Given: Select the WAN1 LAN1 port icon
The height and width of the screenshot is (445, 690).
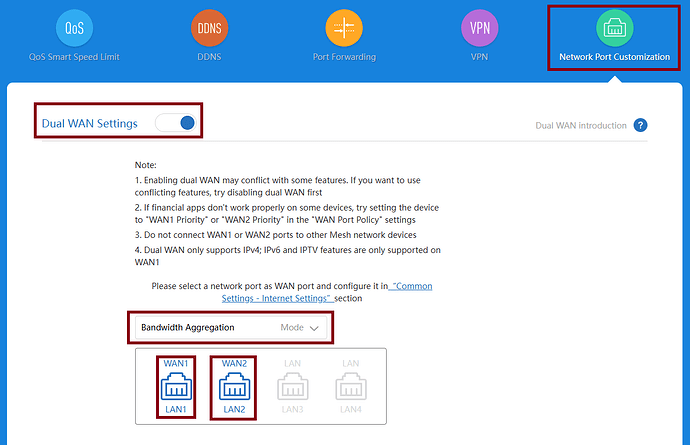Looking at the screenshot, I should (176, 386).
